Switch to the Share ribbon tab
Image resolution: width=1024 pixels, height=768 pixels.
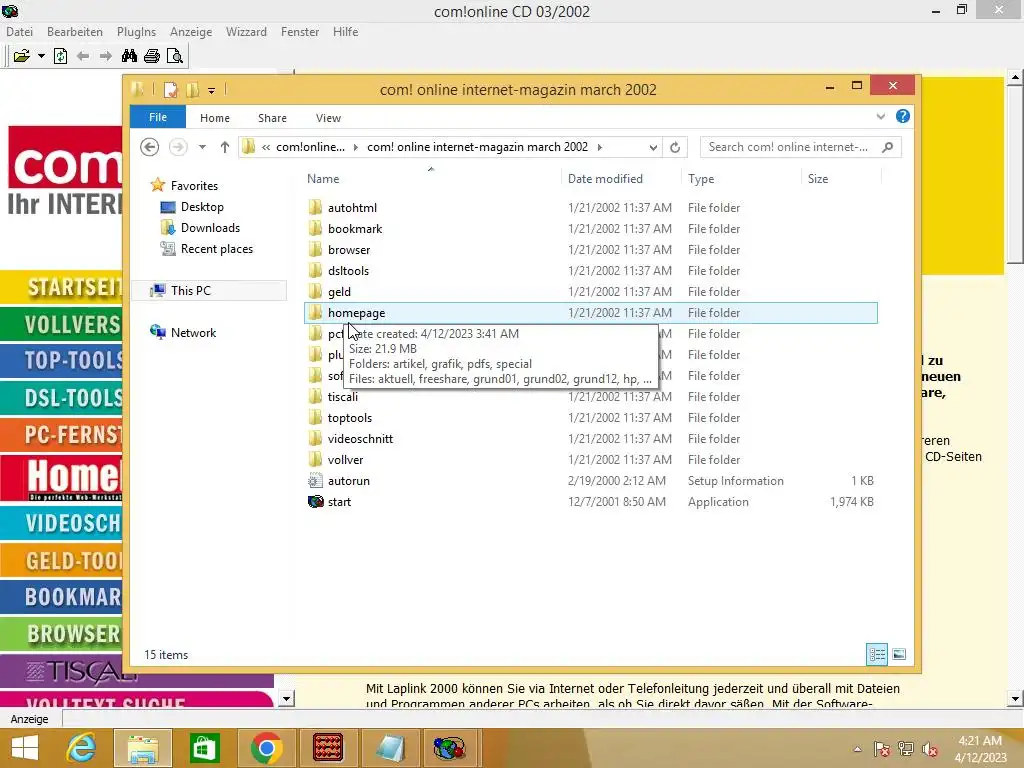[x=272, y=118]
